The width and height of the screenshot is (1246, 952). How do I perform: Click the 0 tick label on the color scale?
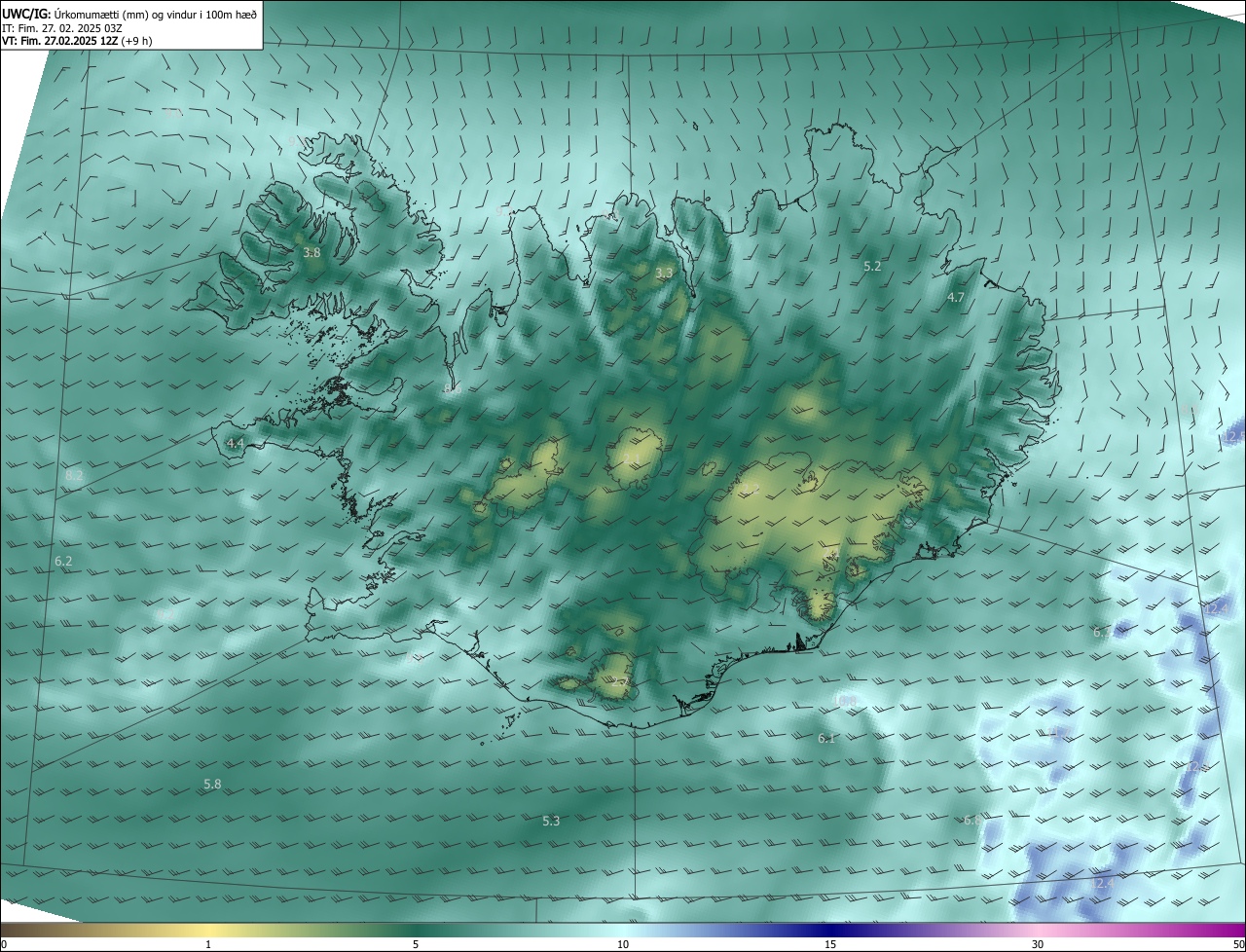[4, 944]
